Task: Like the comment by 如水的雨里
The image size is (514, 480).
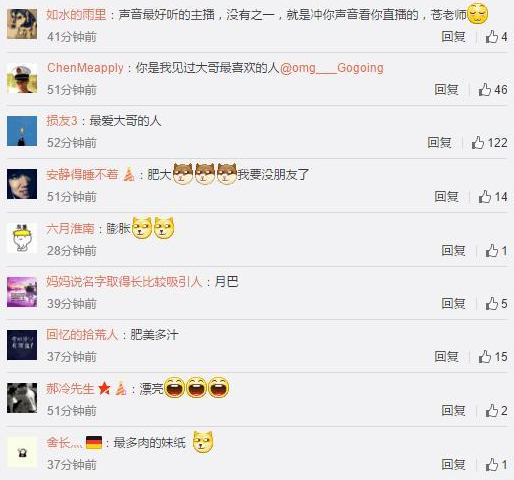Action: click(x=496, y=37)
